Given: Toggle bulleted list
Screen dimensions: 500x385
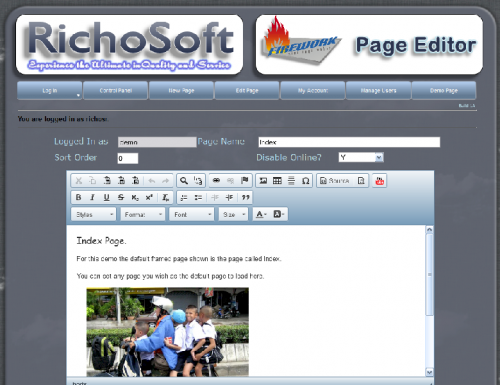Looking at the screenshot, I should click(198, 197).
